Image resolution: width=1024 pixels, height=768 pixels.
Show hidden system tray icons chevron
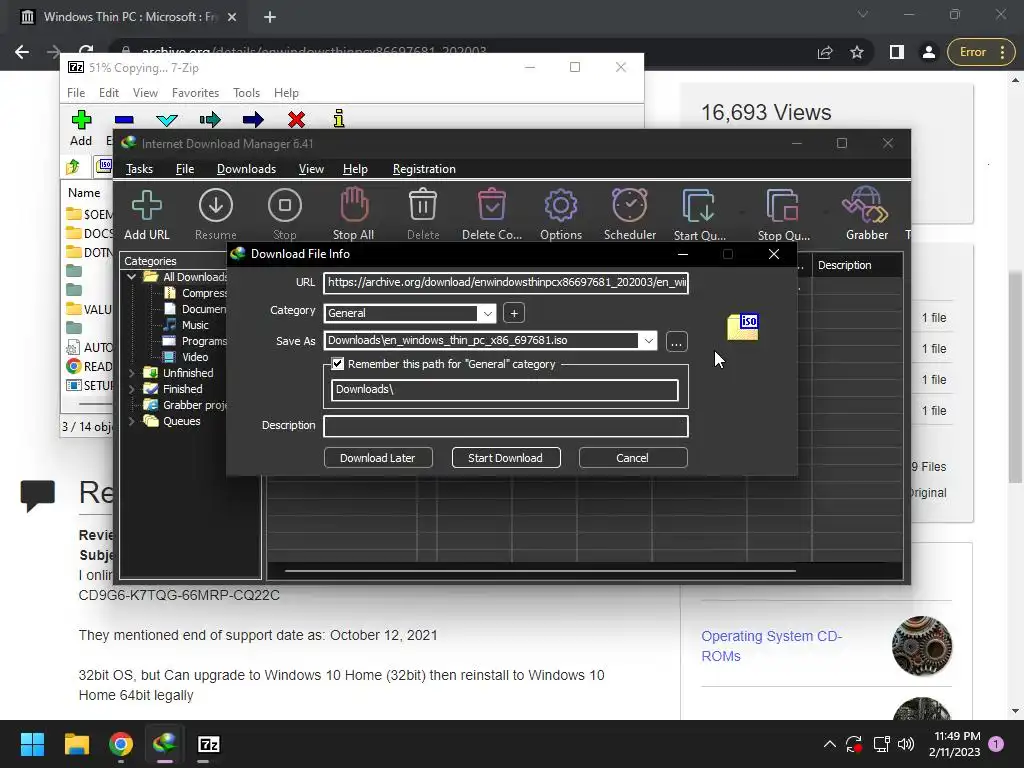point(829,744)
